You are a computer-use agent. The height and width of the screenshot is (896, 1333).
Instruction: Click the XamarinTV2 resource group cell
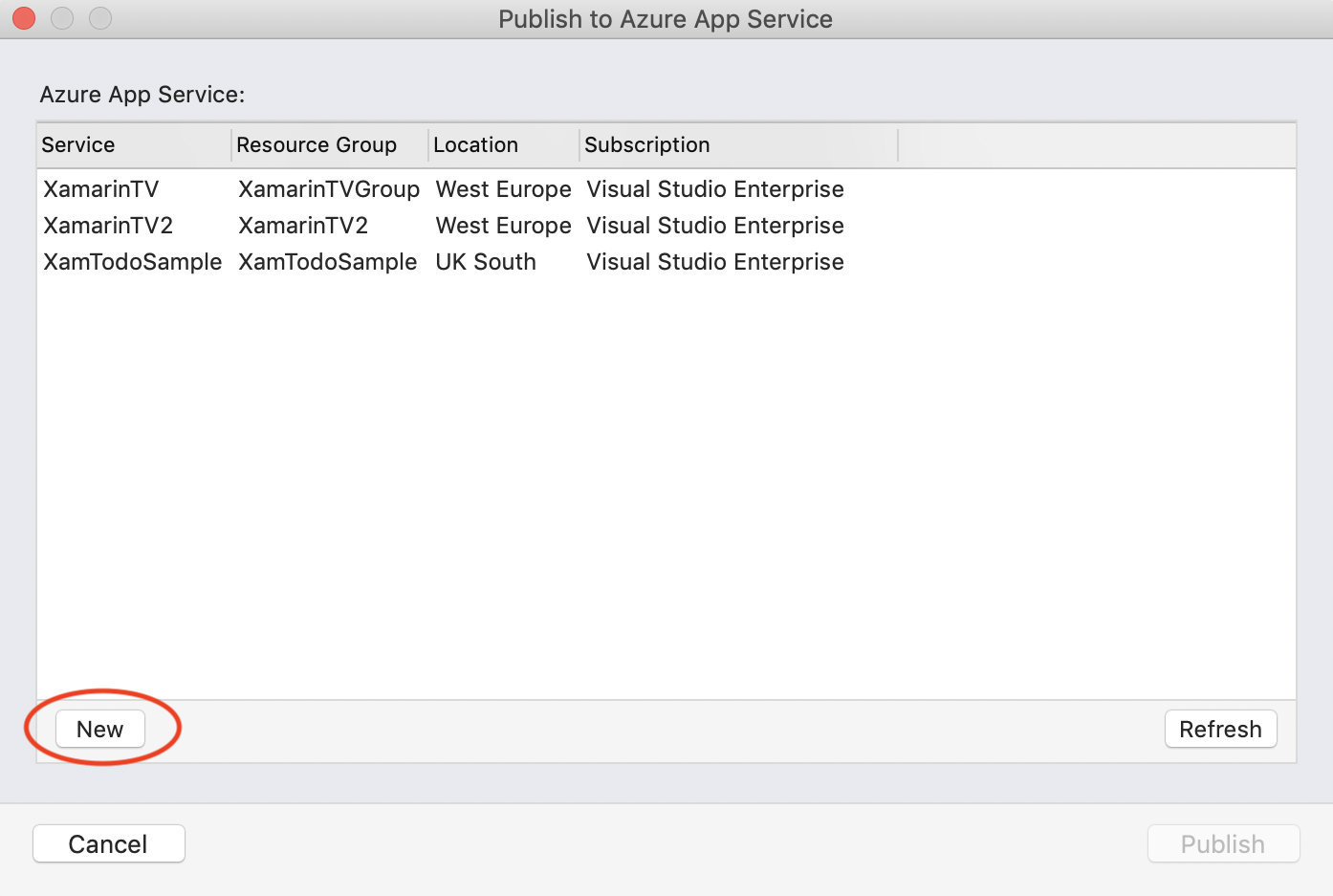point(303,226)
